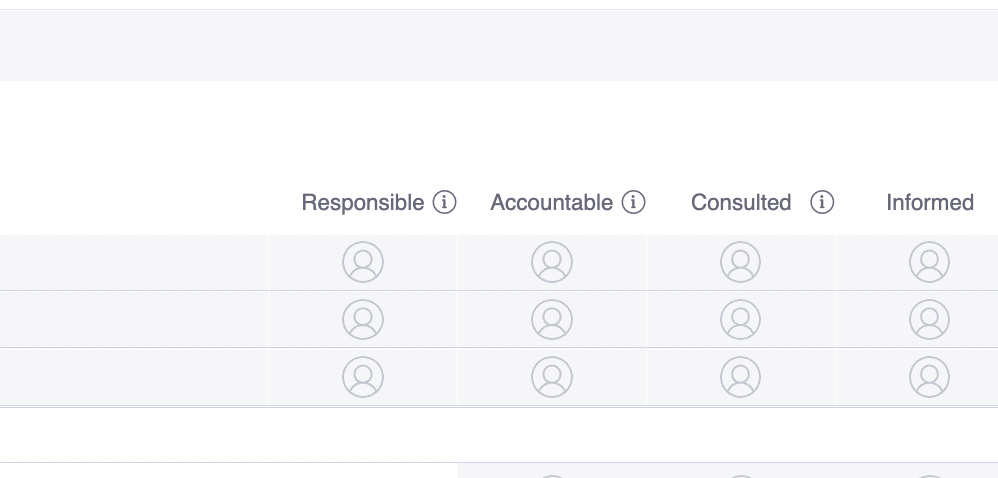The height and width of the screenshot is (478, 998).
Task: Assign Accountable person in second row
Action: [551, 319]
